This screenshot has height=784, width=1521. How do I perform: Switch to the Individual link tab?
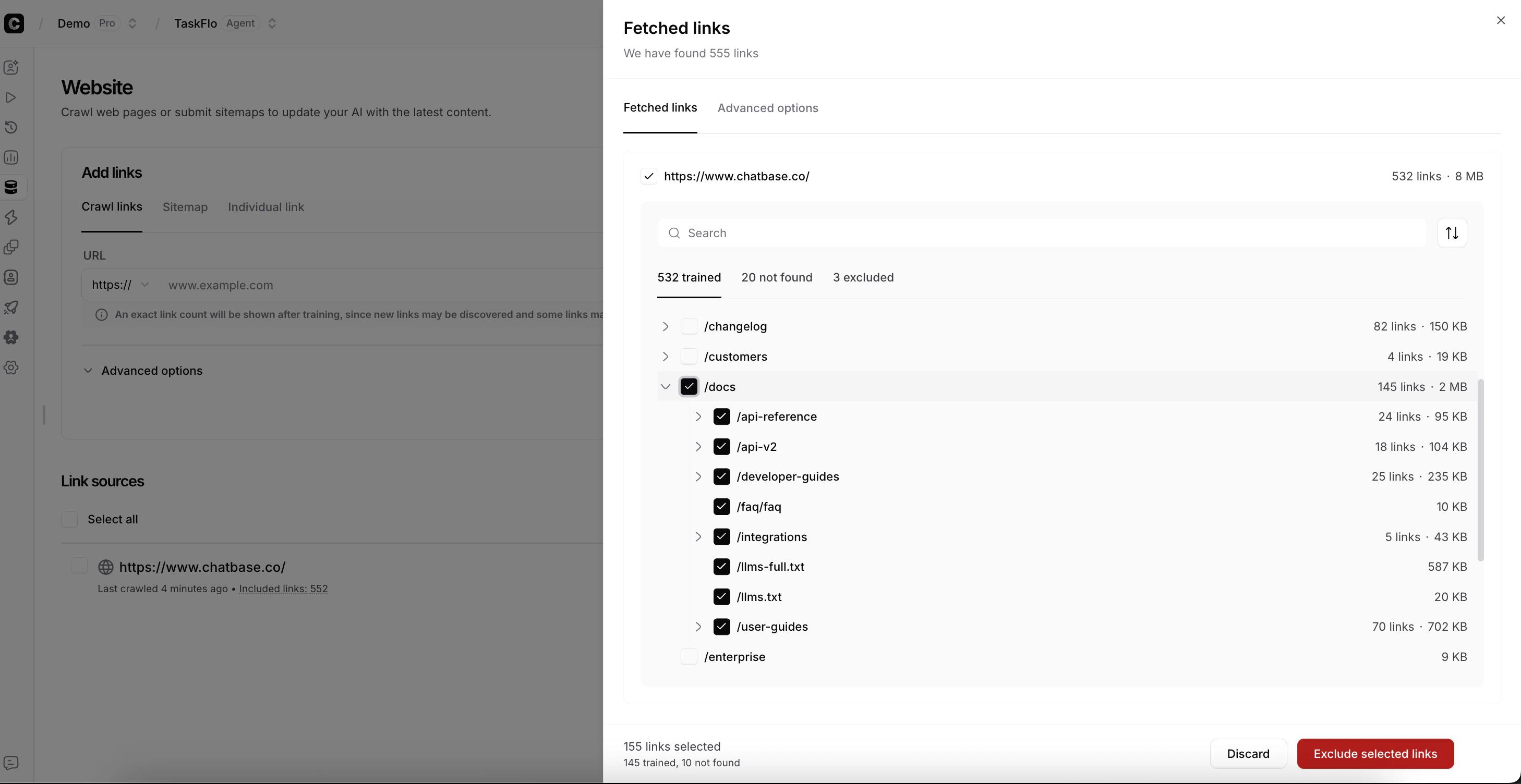coord(265,207)
